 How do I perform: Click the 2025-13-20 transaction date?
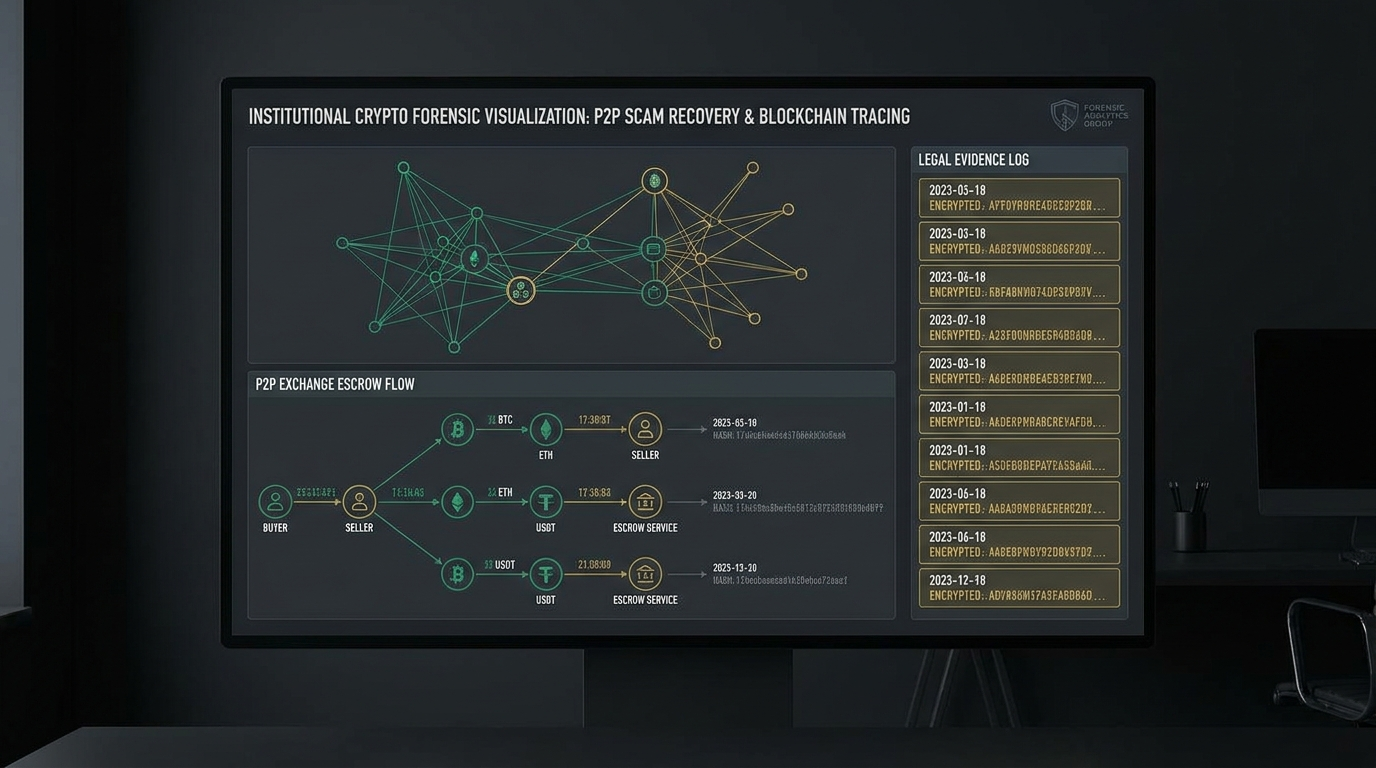[x=735, y=568]
